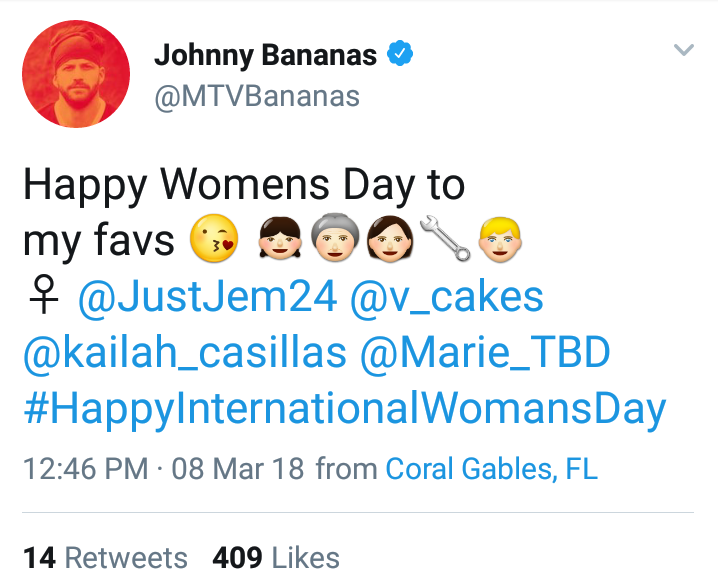Open the @v_cakes mention
The width and height of the screenshot is (718, 577).
[447, 298]
